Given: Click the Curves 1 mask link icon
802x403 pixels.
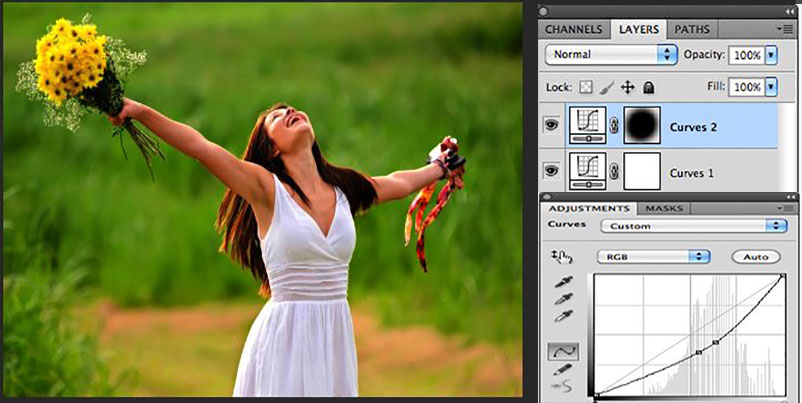Looking at the screenshot, I should point(614,172).
